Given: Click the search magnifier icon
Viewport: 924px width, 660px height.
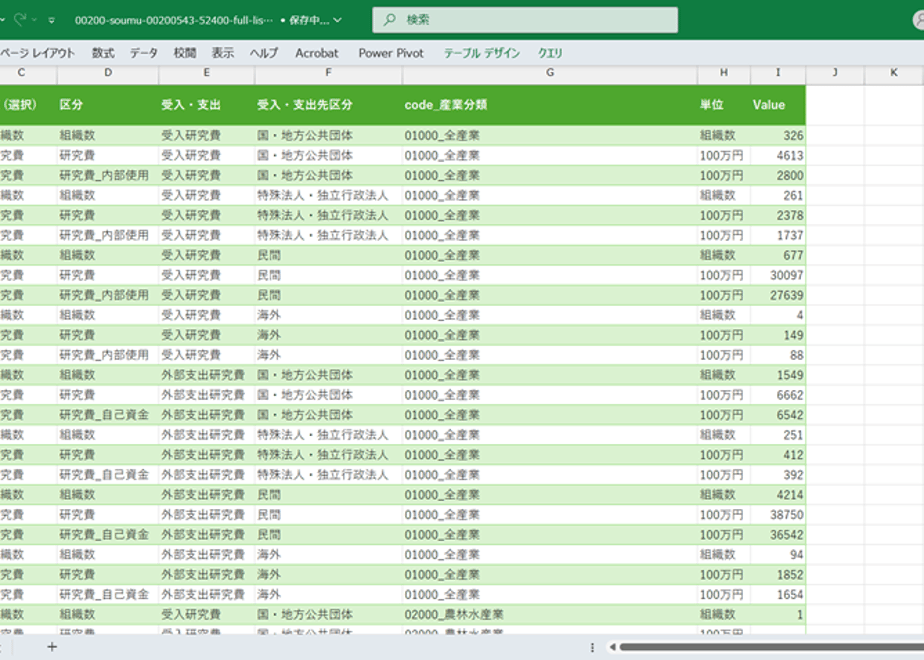Looking at the screenshot, I should [390, 19].
